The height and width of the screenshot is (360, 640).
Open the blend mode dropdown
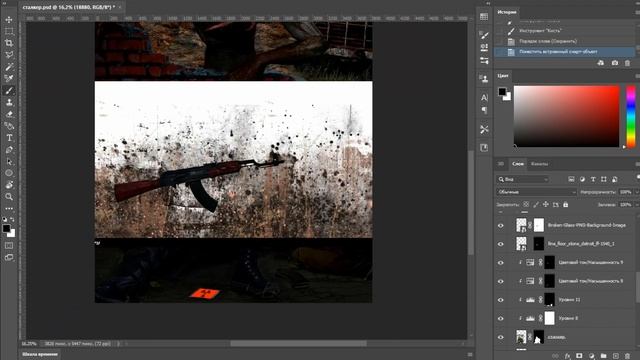point(537,192)
